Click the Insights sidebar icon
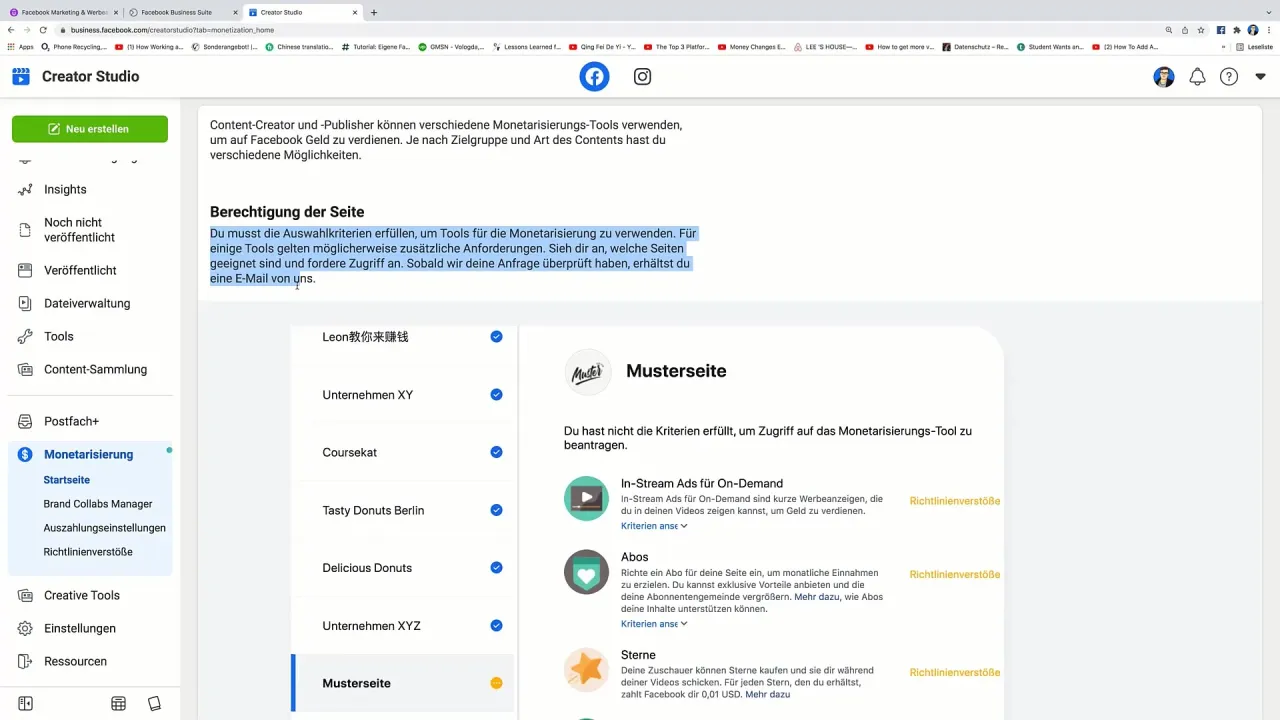1280x720 pixels. pos(26,189)
